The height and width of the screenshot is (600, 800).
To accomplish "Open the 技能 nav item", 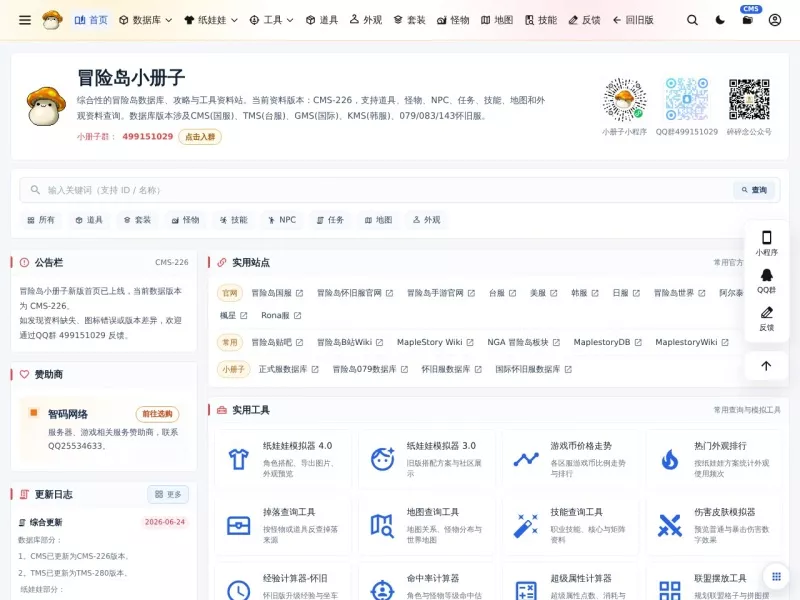I will coord(541,20).
